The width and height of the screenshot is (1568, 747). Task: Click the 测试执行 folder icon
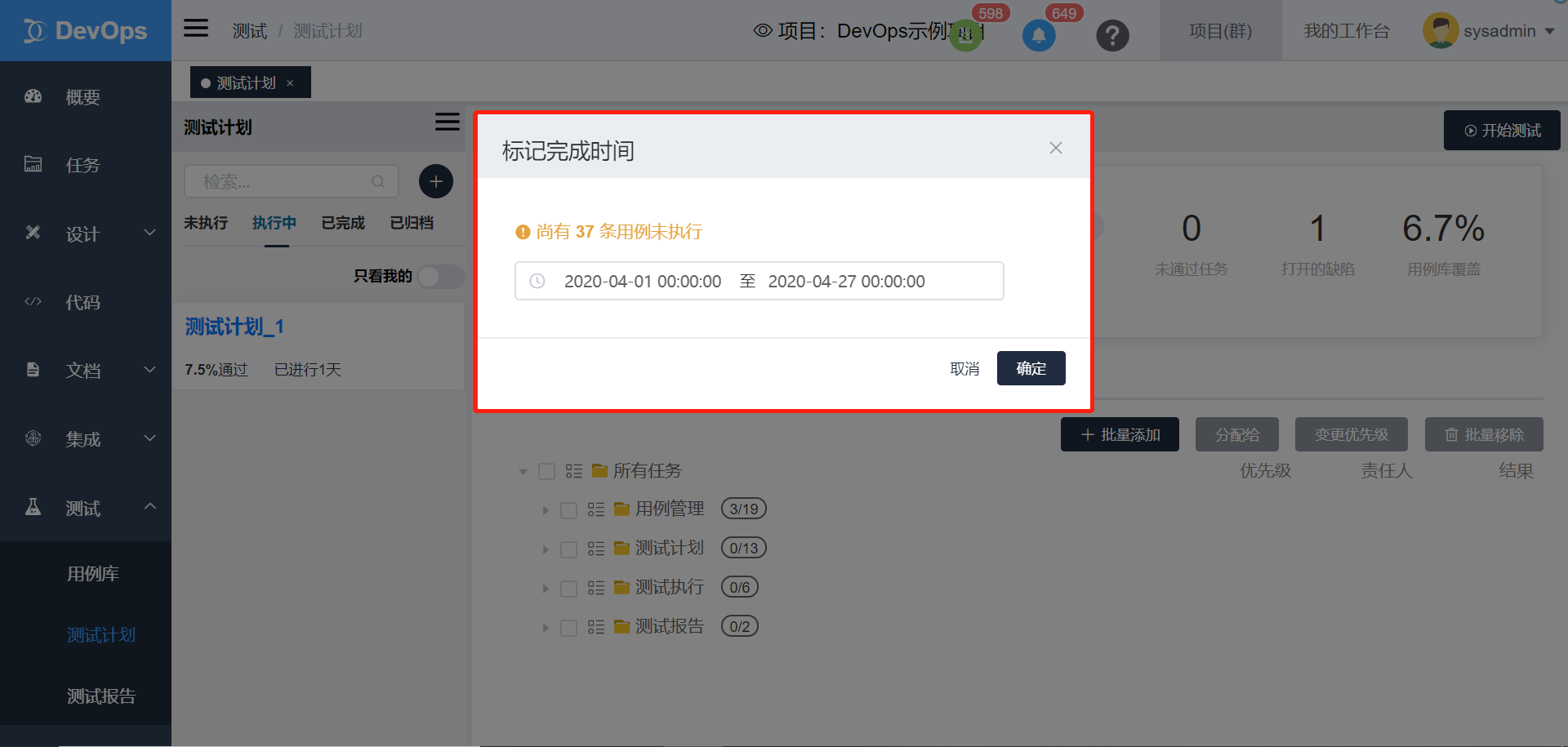[622, 587]
